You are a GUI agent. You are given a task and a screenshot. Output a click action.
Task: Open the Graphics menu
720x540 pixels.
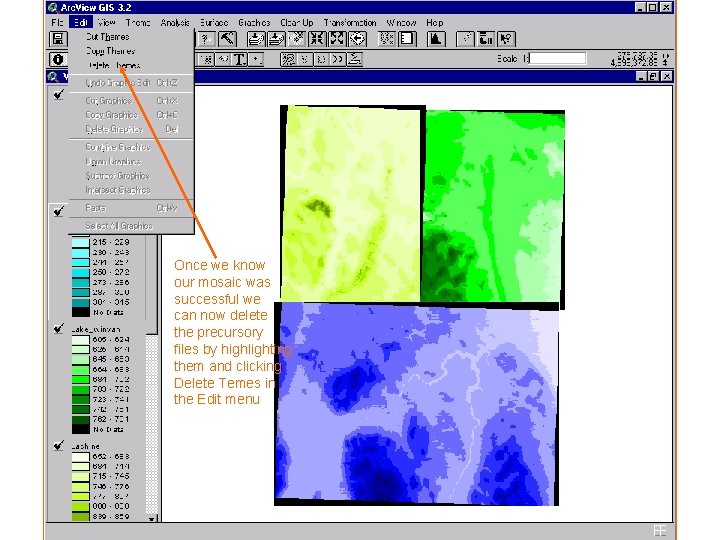coord(254,22)
